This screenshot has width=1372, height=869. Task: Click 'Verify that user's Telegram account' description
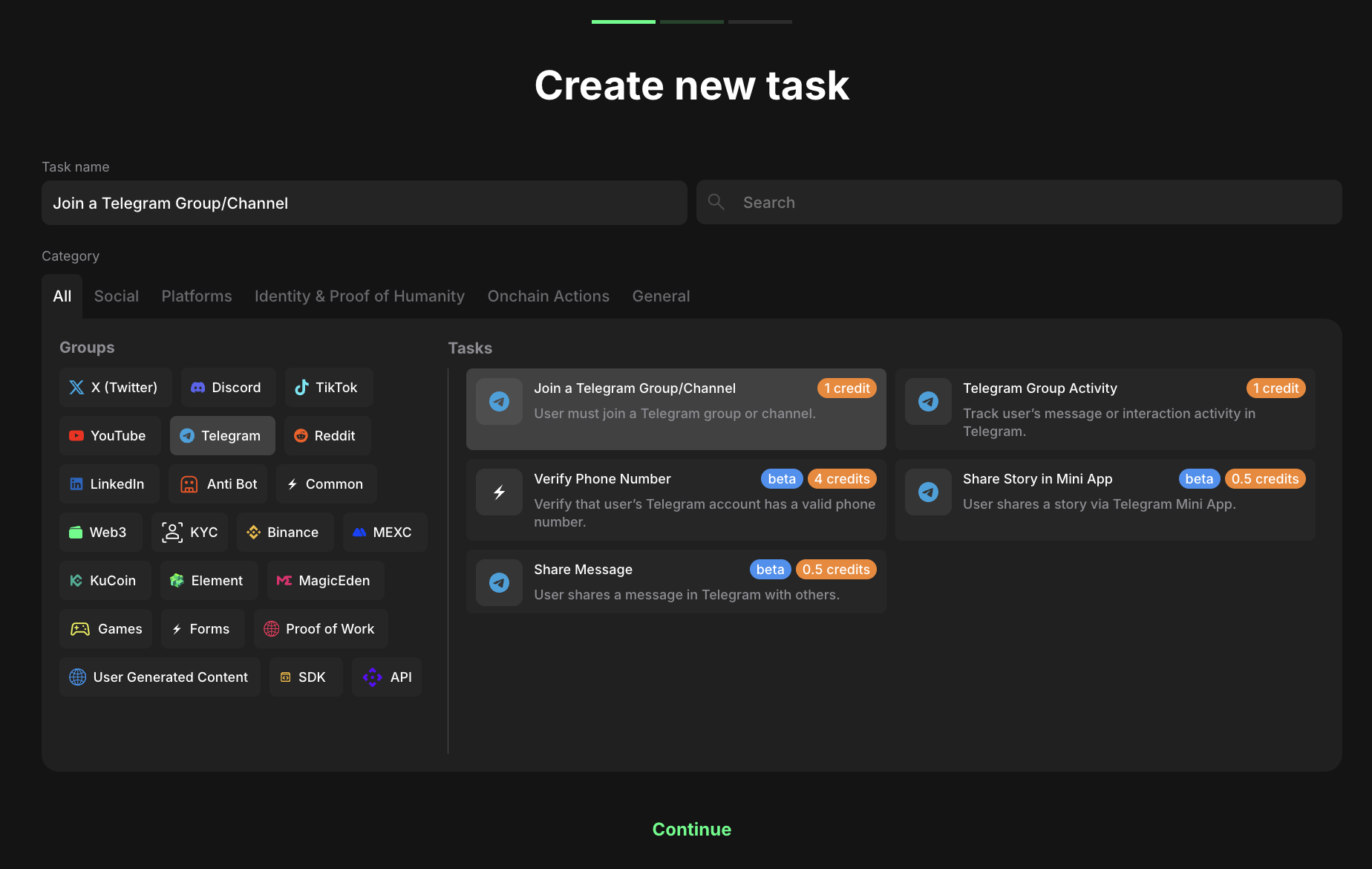coord(705,513)
